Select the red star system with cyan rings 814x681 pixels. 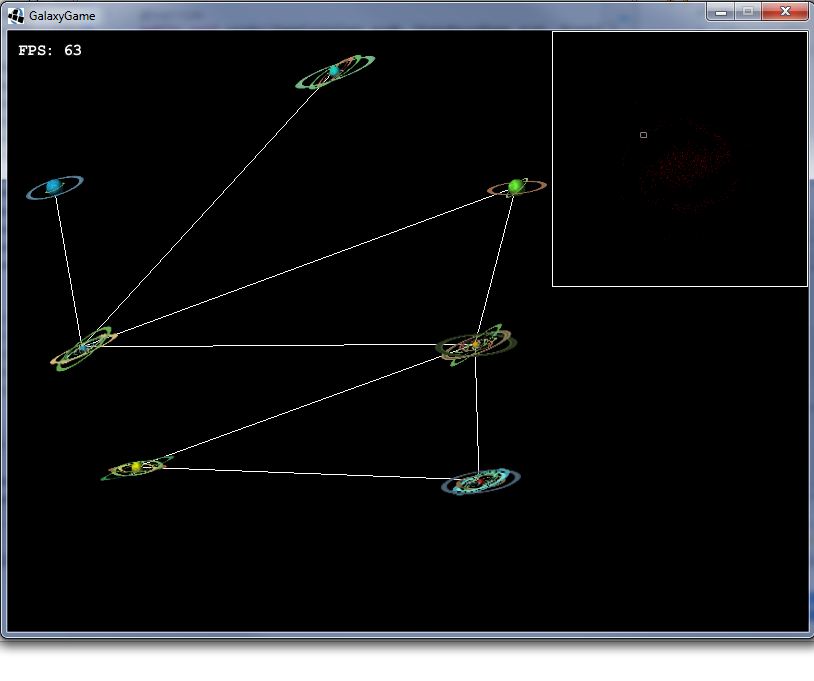coord(481,481)
